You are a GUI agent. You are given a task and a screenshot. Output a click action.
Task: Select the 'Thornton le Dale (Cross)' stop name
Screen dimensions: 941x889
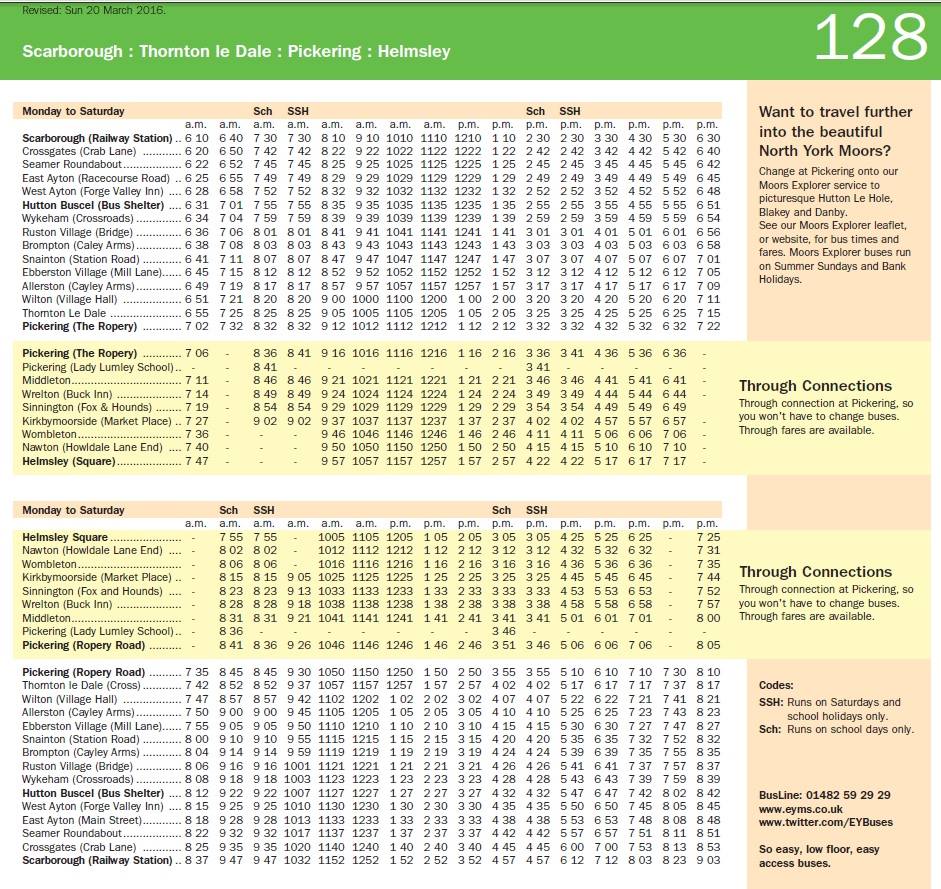click(81, 686)
